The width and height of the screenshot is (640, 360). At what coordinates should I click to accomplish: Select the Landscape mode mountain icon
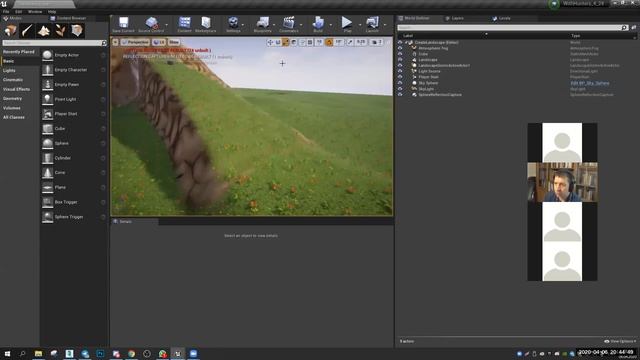[44, 31]
